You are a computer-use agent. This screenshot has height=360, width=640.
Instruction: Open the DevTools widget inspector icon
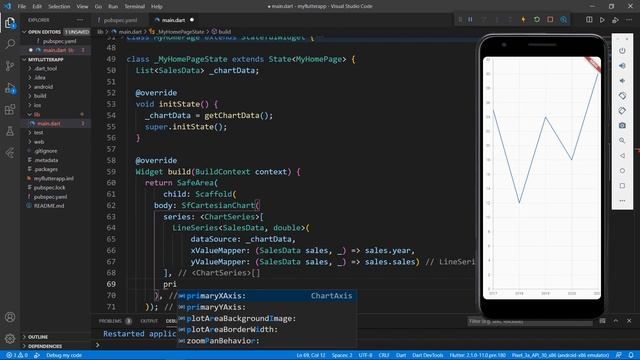pyautogui.click(x=564, y=20)
